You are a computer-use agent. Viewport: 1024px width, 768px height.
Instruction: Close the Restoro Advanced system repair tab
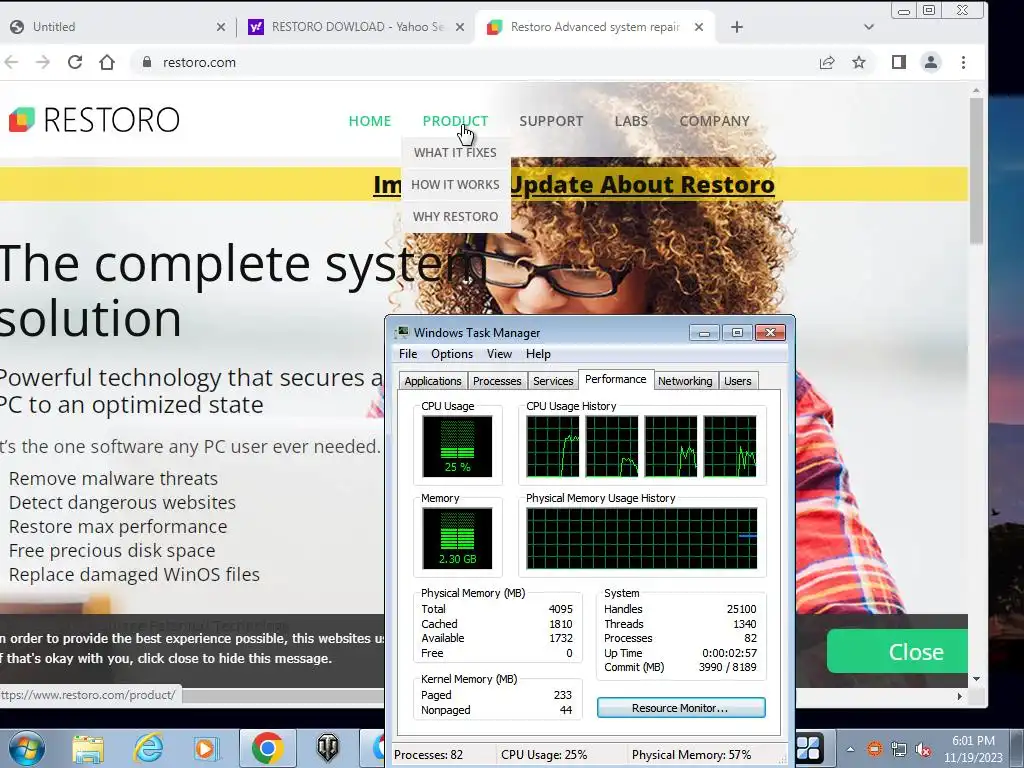click(x=699, y=27)
